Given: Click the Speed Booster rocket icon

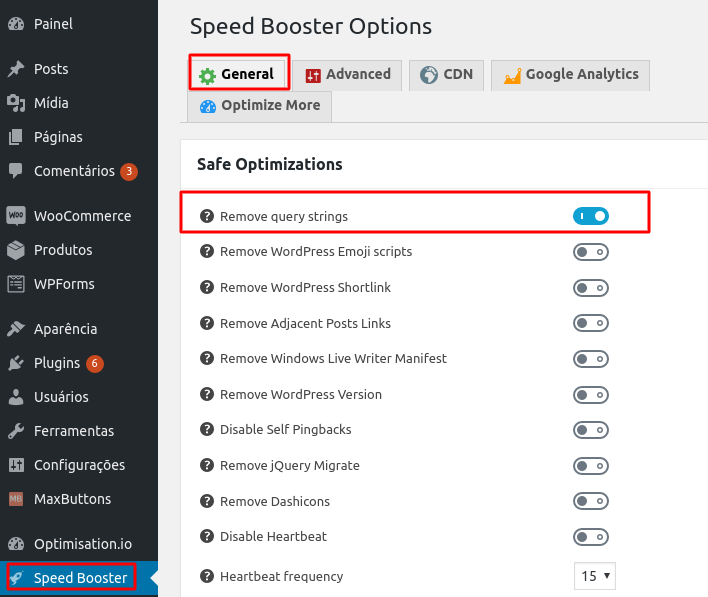Looking at the screenshot, I should 16,578.
